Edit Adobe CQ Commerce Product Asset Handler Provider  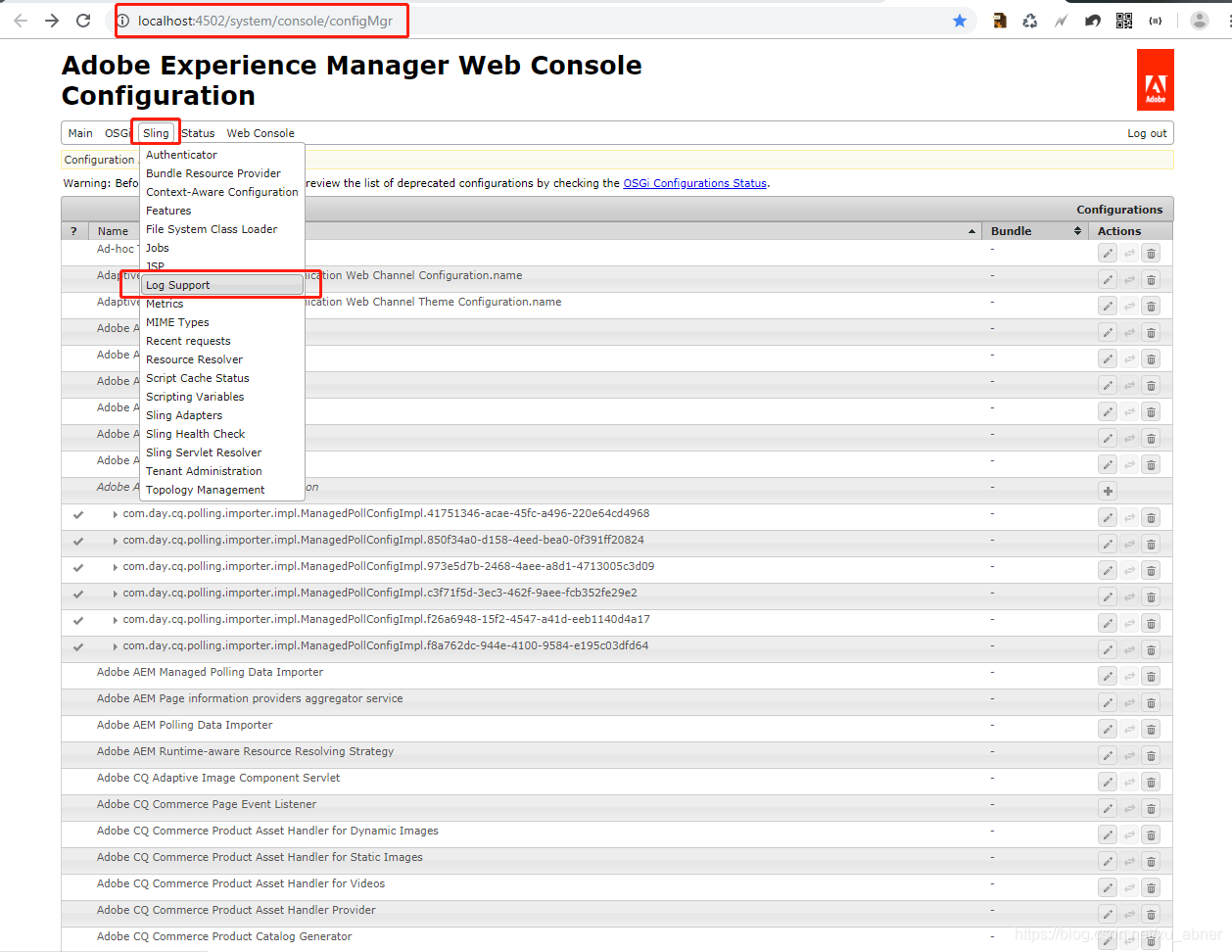tap(1108, 915)
